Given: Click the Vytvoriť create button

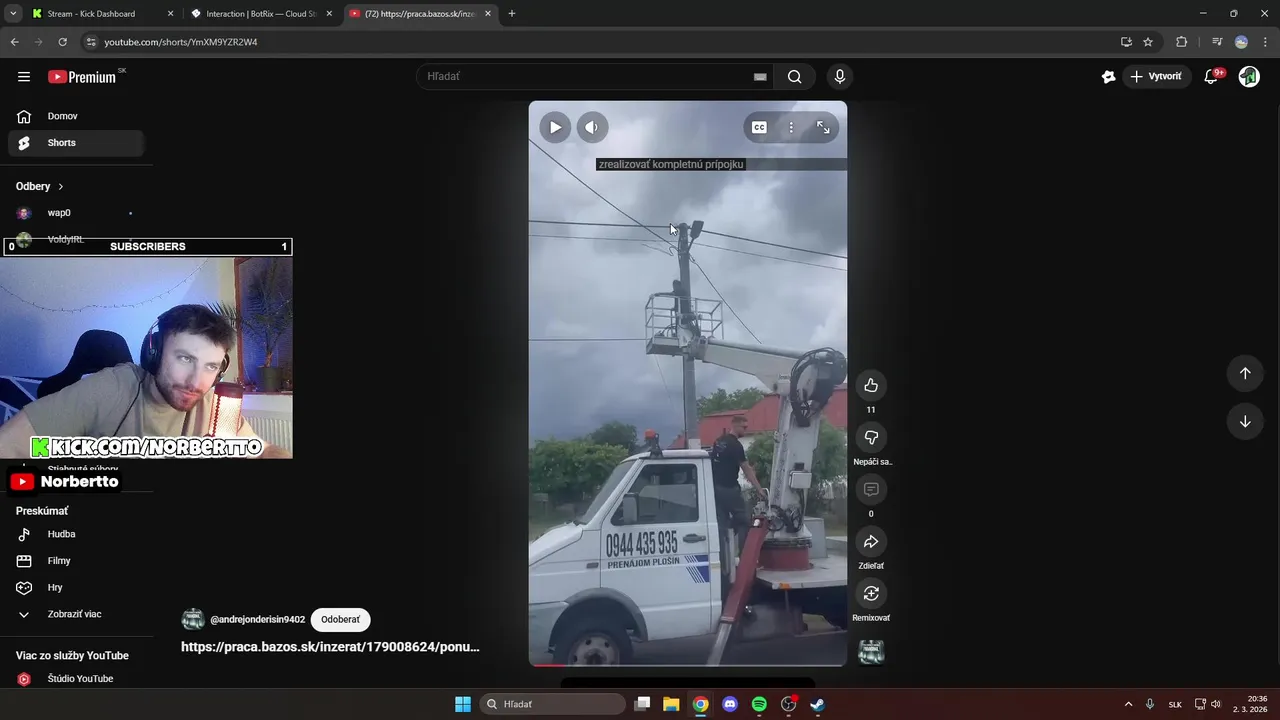Looking at the screenshot, I should click(x=1156, y=77).
